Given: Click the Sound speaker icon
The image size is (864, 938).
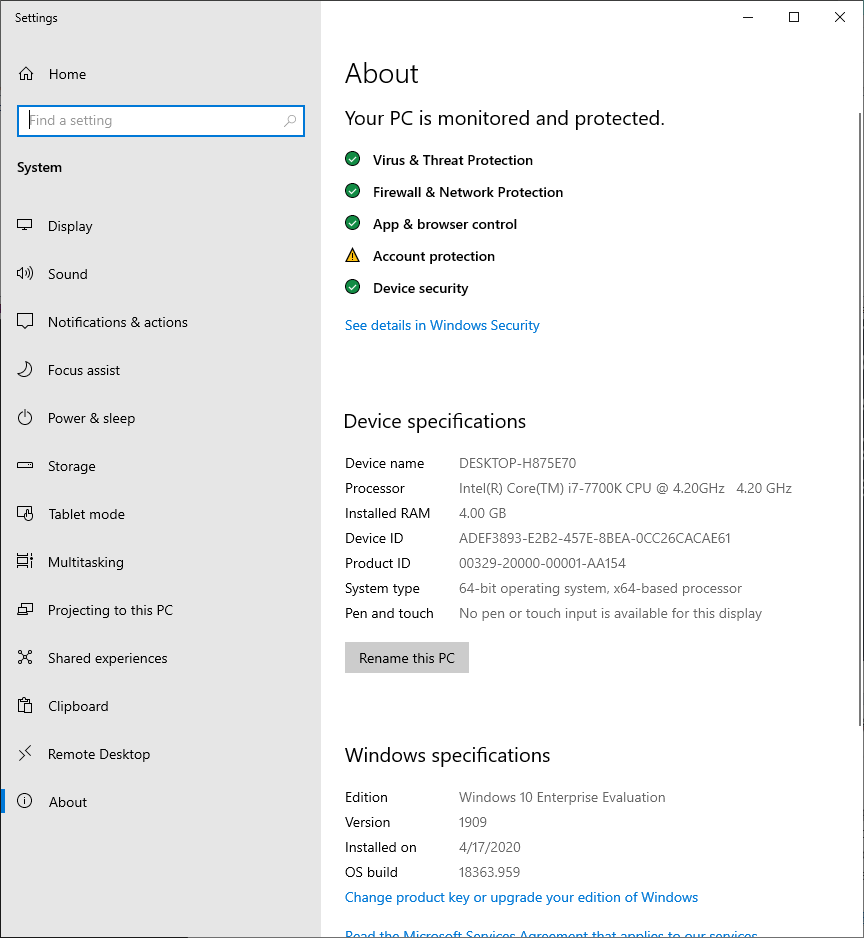Looking at the screenshot, I should 26,274.
